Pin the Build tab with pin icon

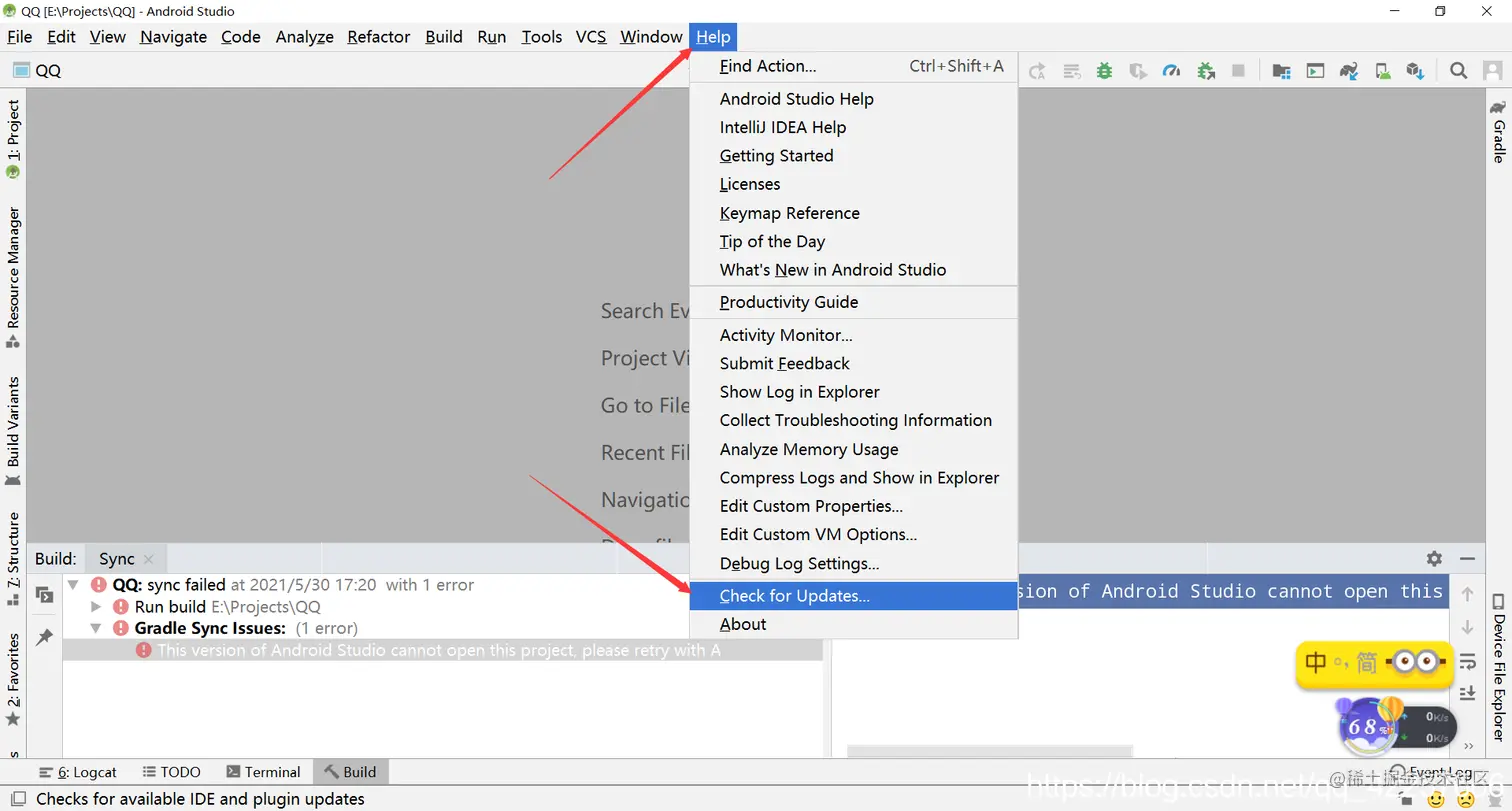pyautogui.click(x=44, y=636)
